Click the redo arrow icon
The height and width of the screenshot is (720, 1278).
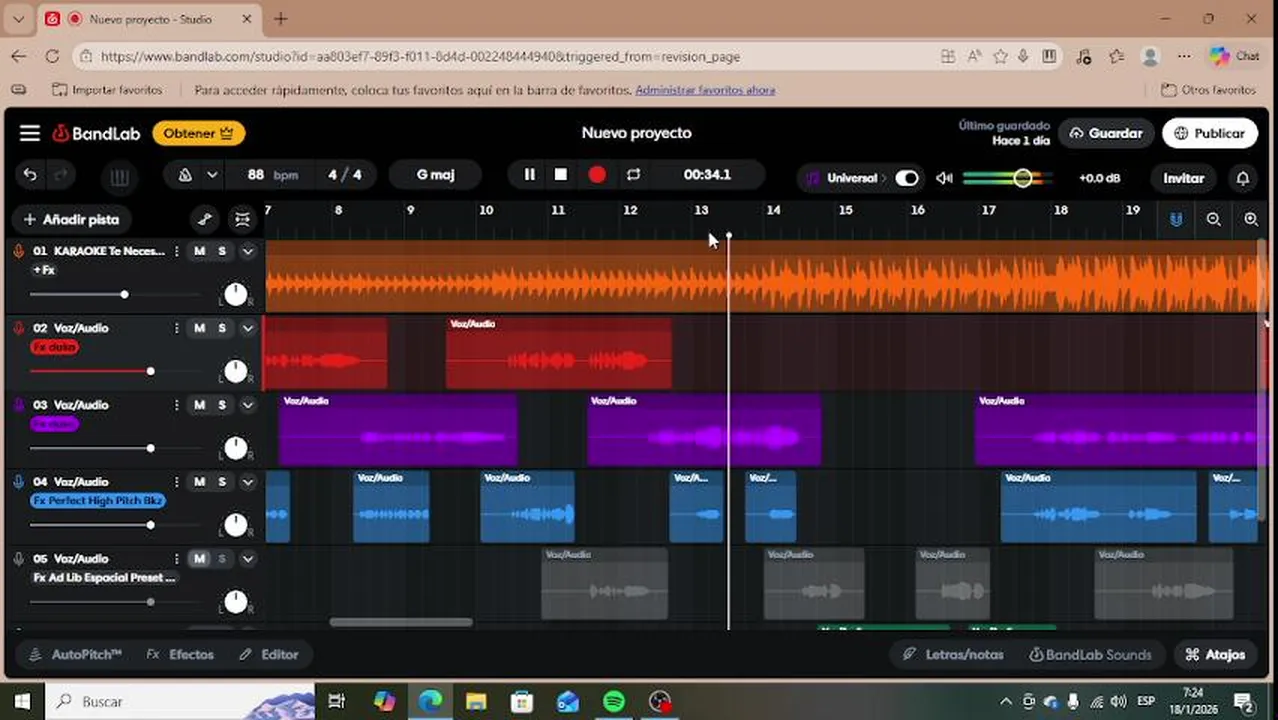click(60, 175)
